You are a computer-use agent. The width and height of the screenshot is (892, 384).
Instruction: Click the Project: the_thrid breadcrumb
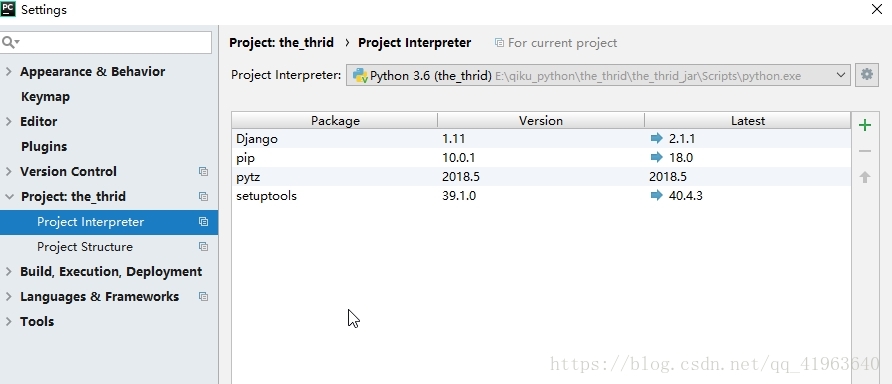pos(282,43)
